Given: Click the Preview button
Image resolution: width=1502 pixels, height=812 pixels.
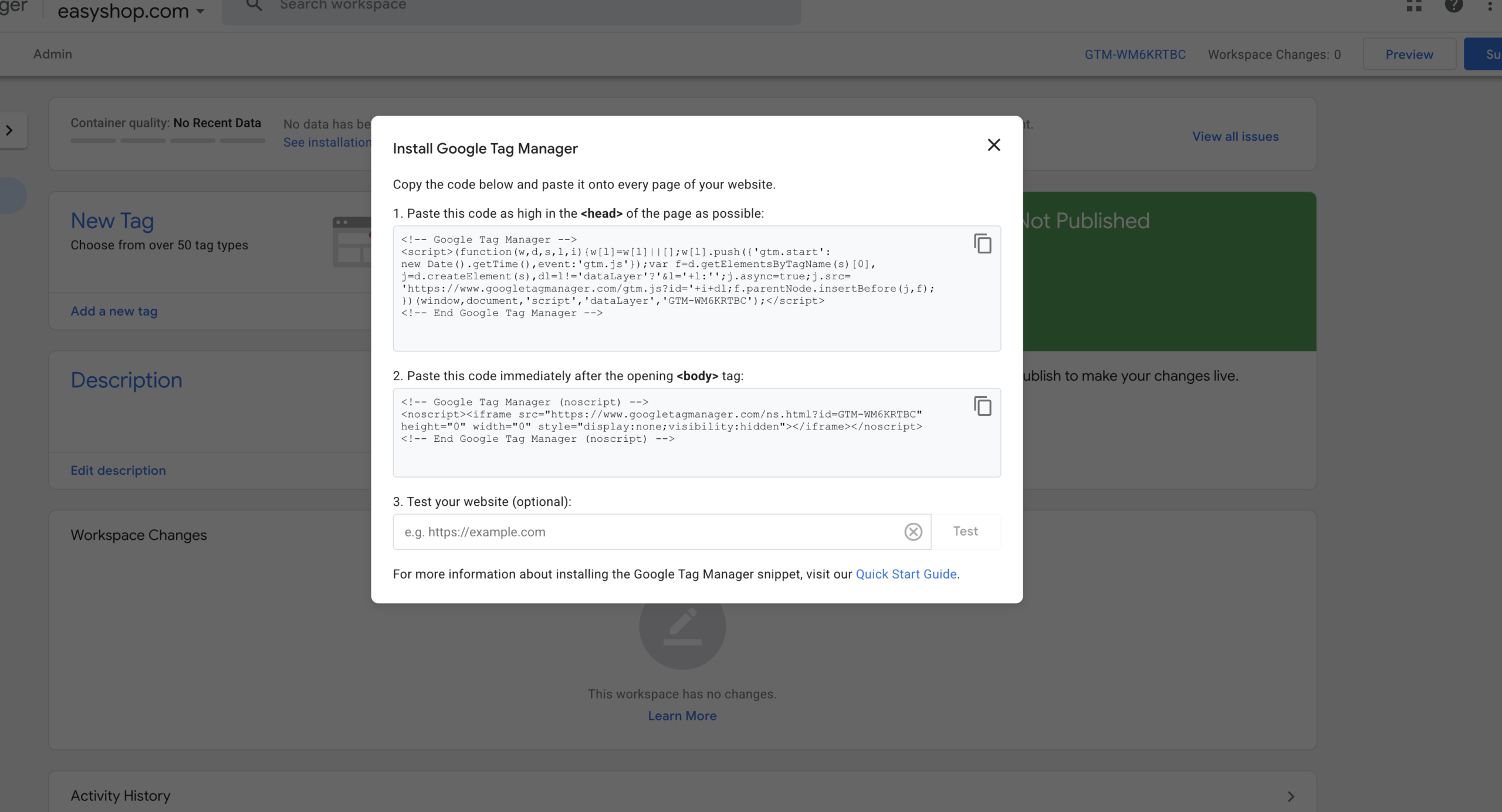Looking at the screenshot, I should tap(1409, 55).
